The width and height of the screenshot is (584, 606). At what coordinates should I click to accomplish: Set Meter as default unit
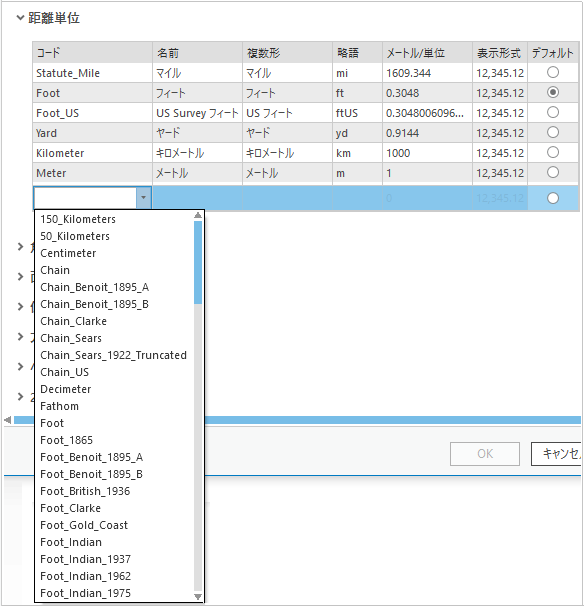click(553, 172)
